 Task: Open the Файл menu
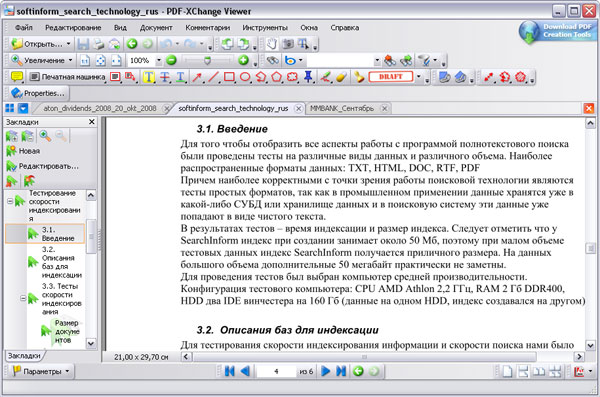(x=24, y=28)
